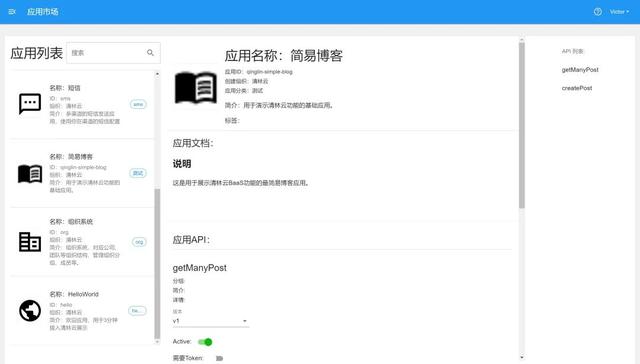Click the tag chip on HelloWorld row

(x=137, y=311)
